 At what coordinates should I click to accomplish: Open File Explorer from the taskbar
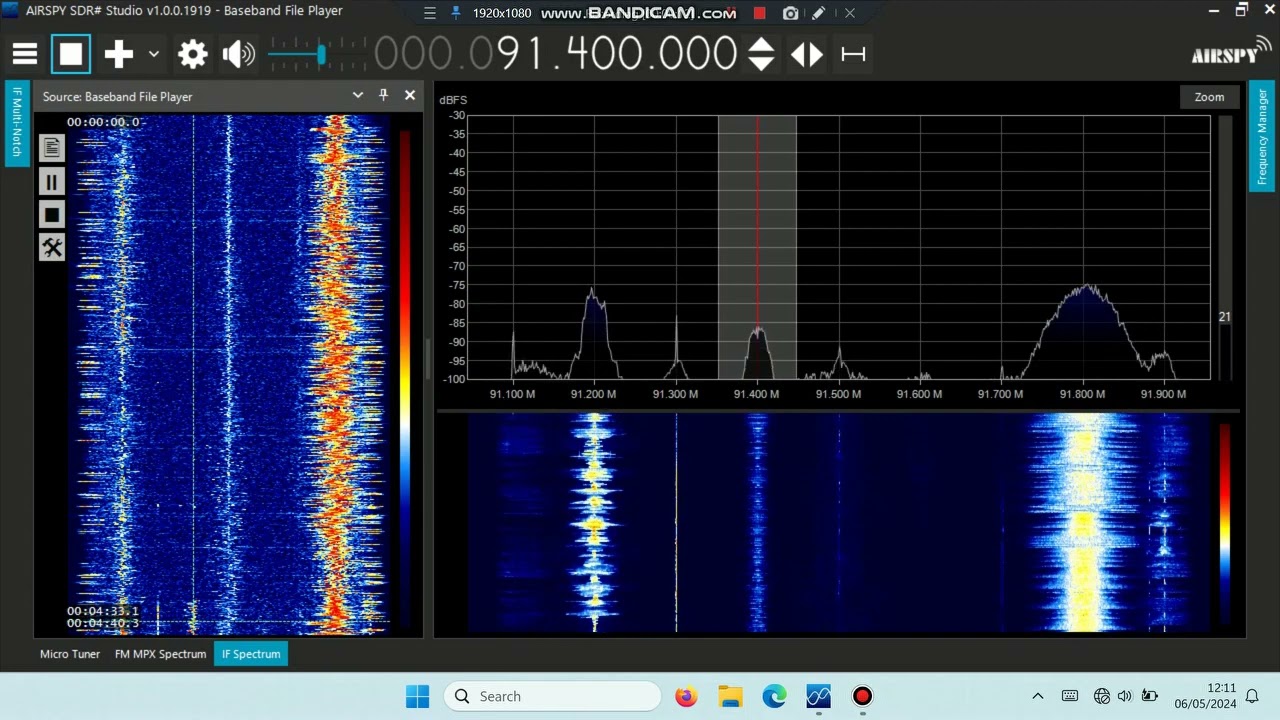pyautogui.click(x=730, y=696)
